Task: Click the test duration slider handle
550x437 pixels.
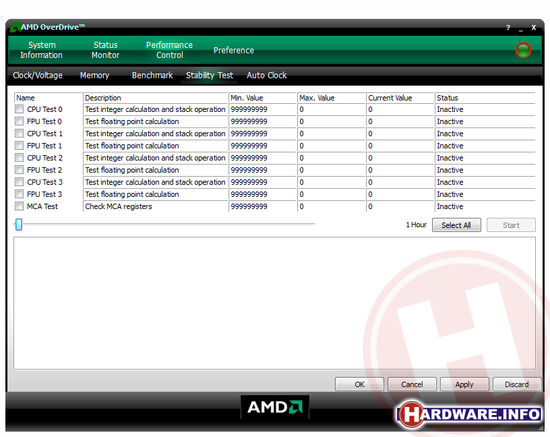Action: click(19, 224)
